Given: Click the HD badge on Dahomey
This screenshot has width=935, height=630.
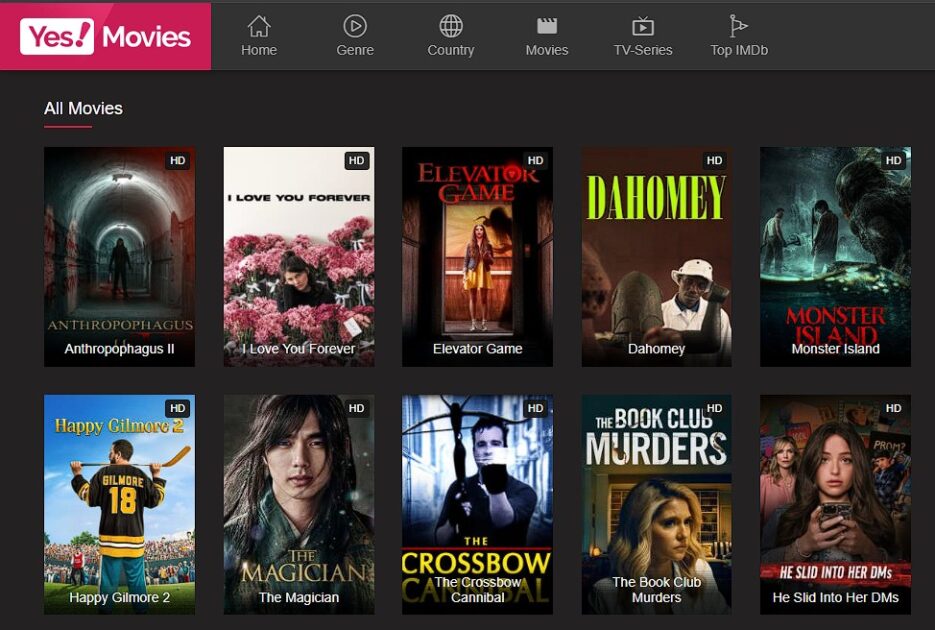Looking at the screenshot, I should tap(714, 160).
